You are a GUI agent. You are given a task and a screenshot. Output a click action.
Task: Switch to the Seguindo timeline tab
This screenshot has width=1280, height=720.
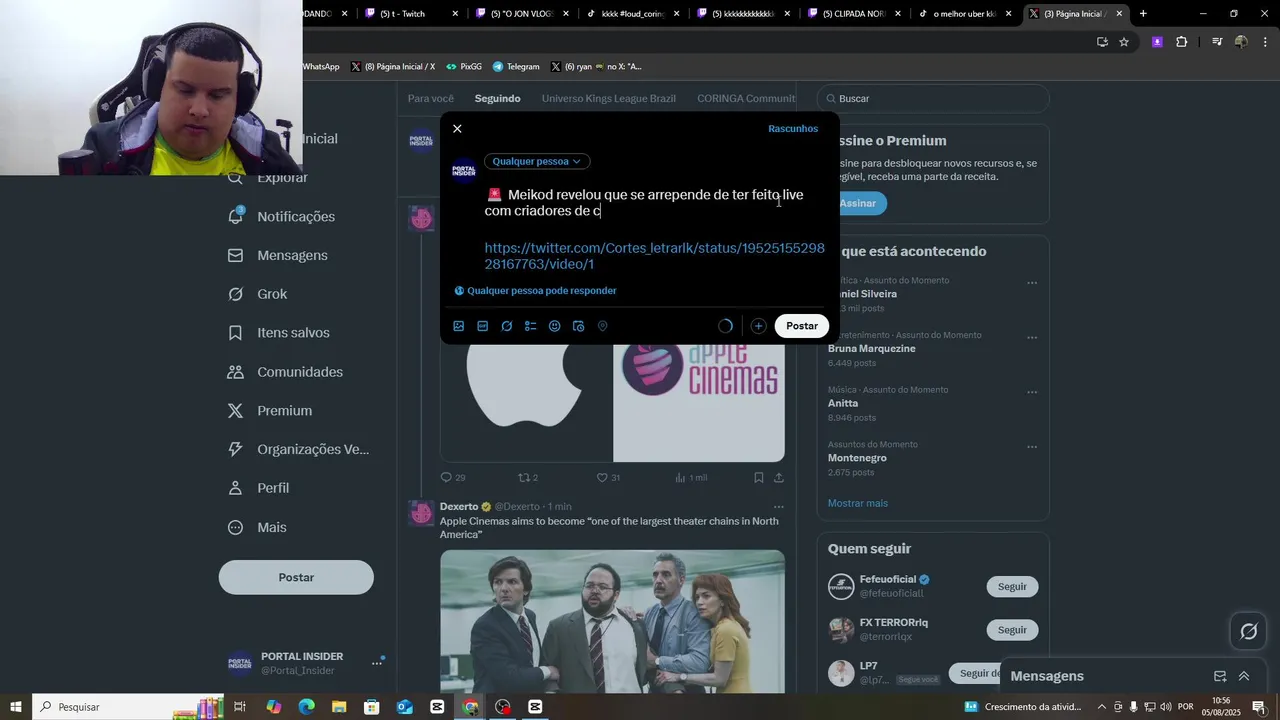(498, 99)
